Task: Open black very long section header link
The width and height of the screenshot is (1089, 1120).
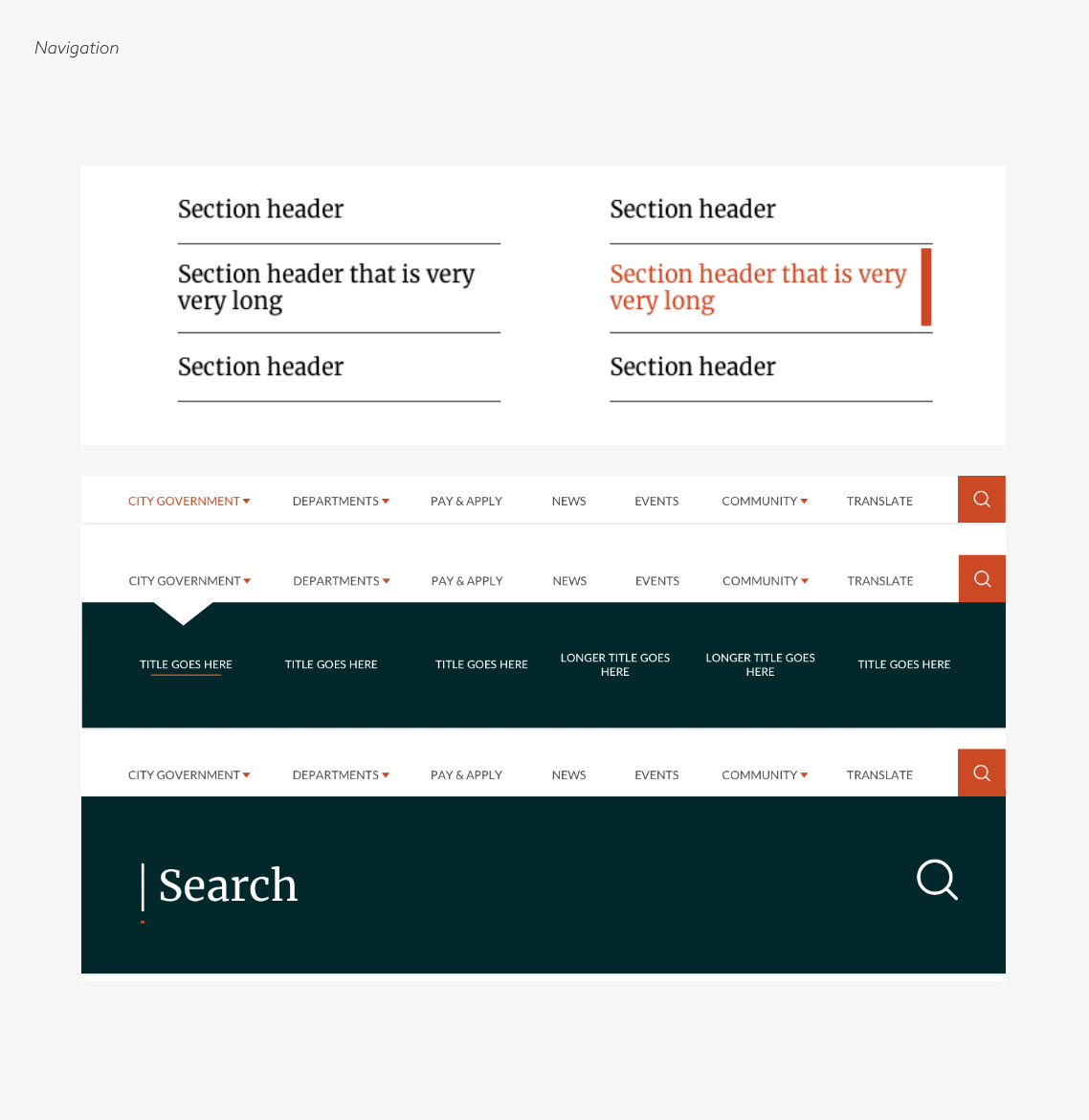Action: (x=325, y=287)
